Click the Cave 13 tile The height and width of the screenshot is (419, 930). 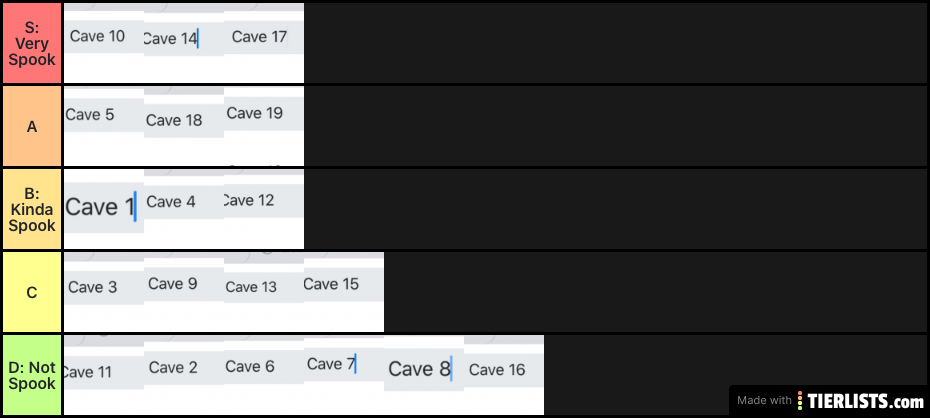tap(264, 292)
